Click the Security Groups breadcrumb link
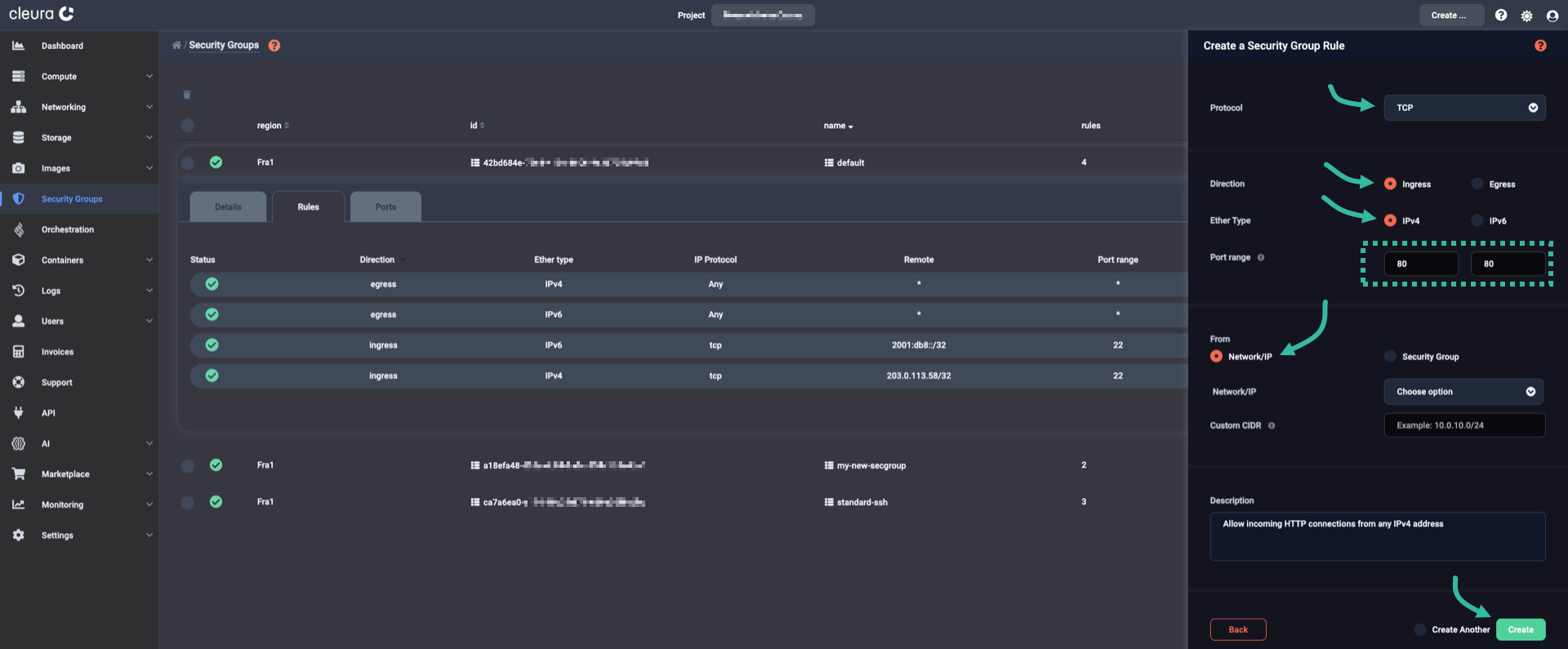Viewport: 1568px width, 649px height. (224, 45)
